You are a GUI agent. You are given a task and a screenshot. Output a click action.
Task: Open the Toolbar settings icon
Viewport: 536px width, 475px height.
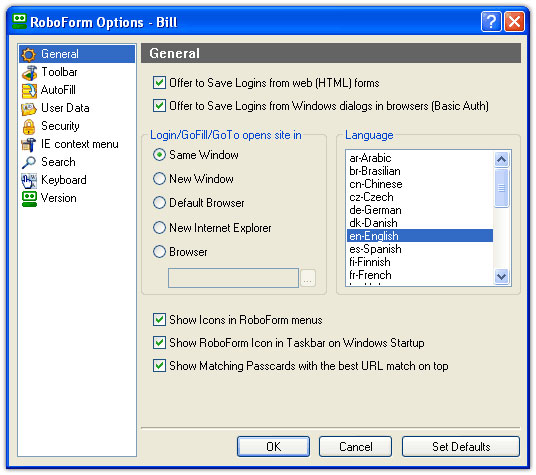pos(29,72)
